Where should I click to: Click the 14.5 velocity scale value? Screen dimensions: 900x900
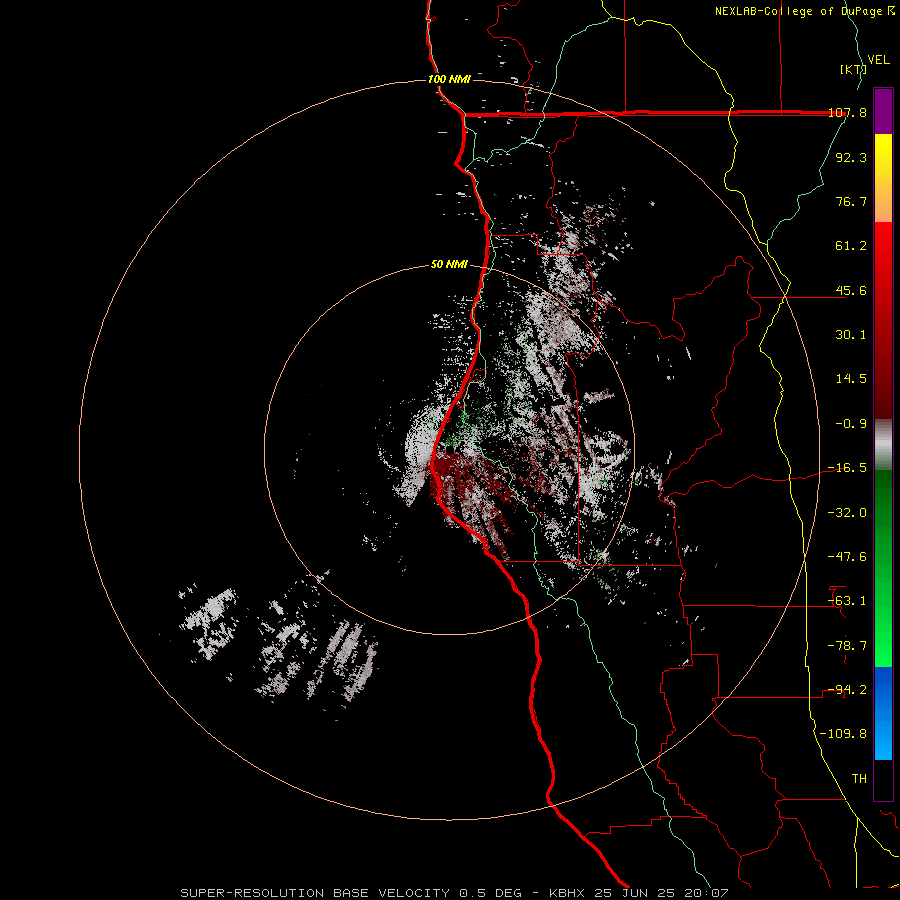tap(851, 379)
